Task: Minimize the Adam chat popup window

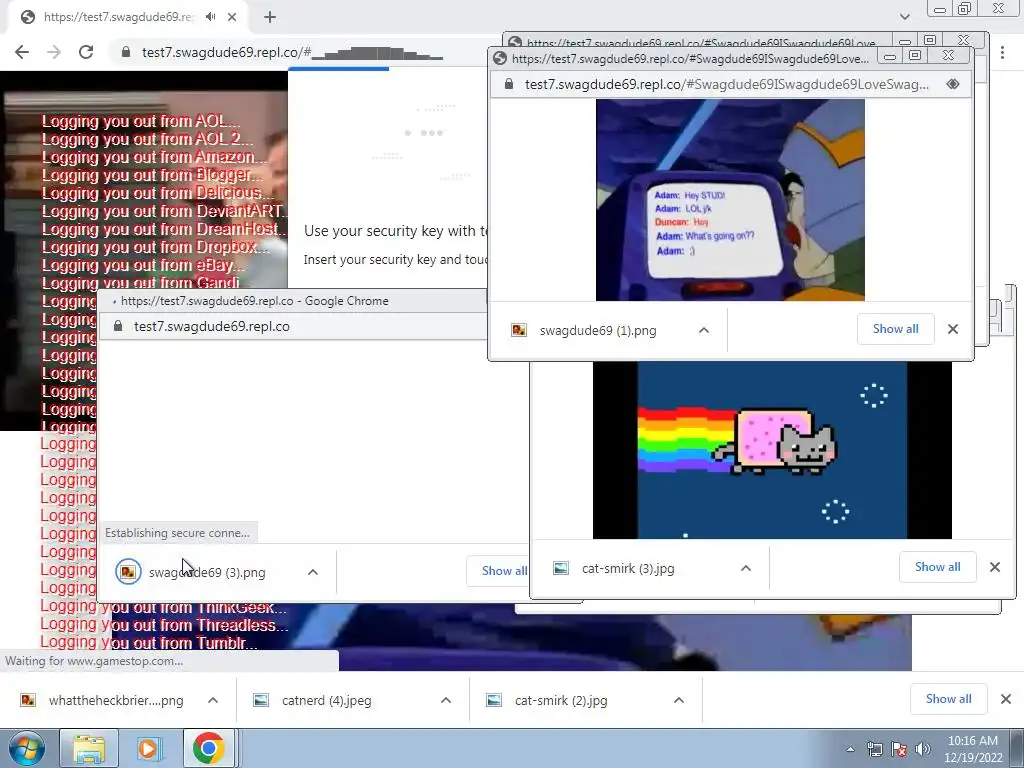Action: click(x=889, y=57)
